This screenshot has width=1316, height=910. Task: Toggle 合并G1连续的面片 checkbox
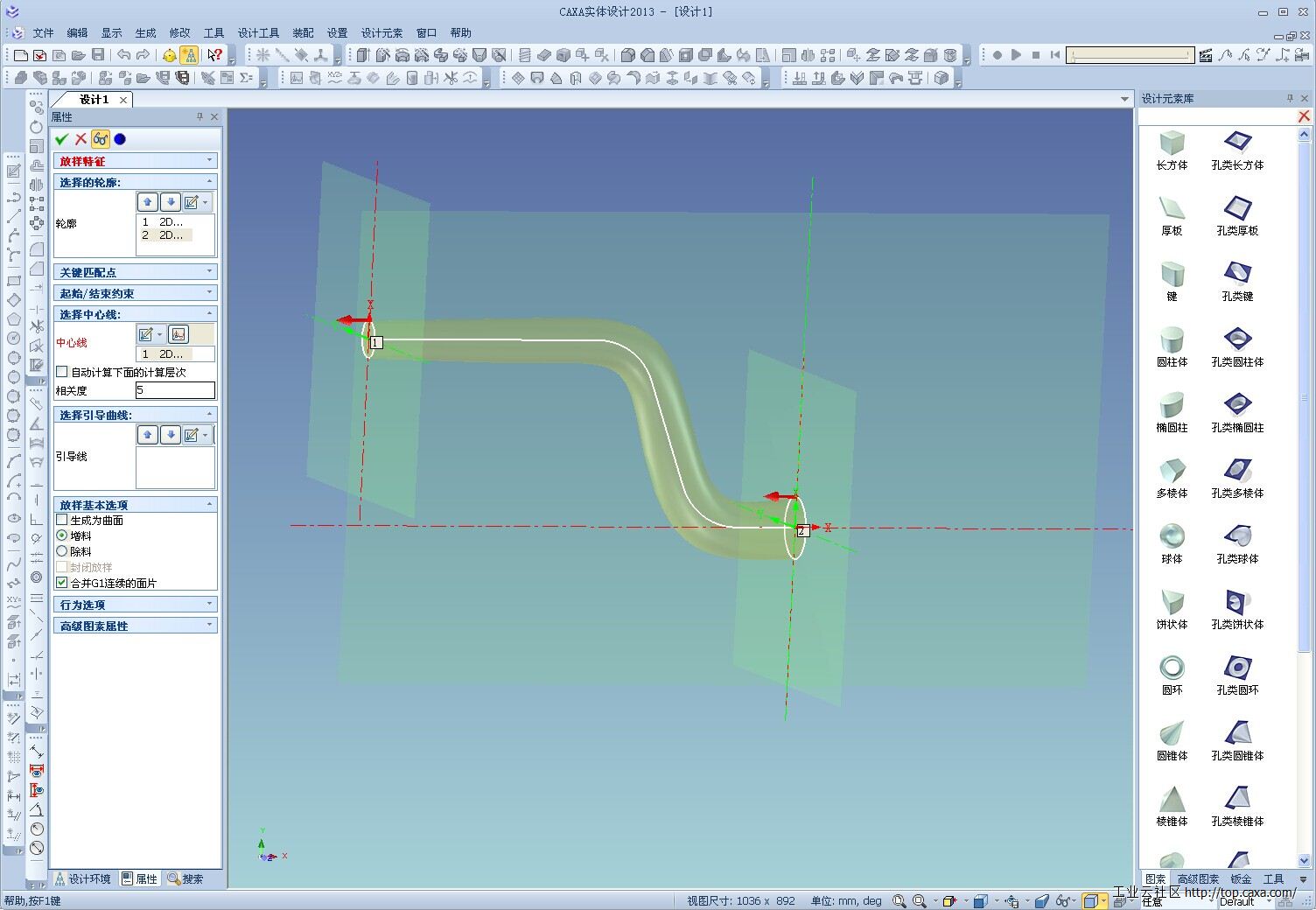(62, 583)
